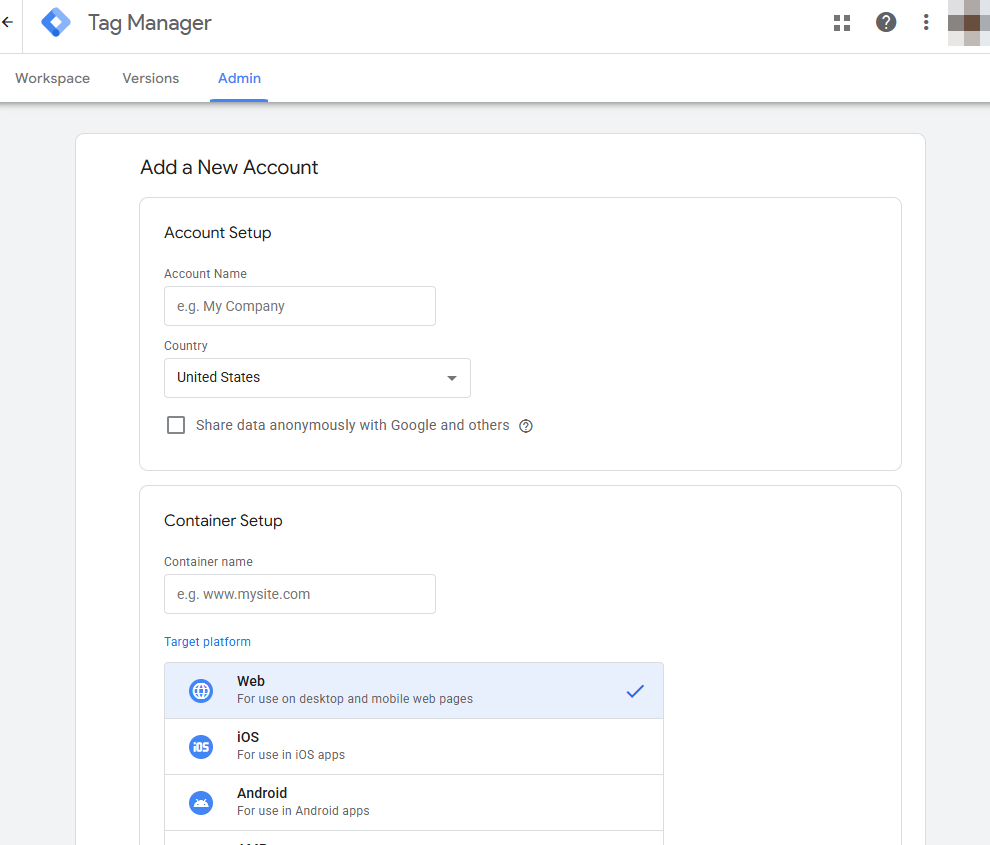
Task: Enable sharing data anonymously with Google
Action: coord(176,425)
